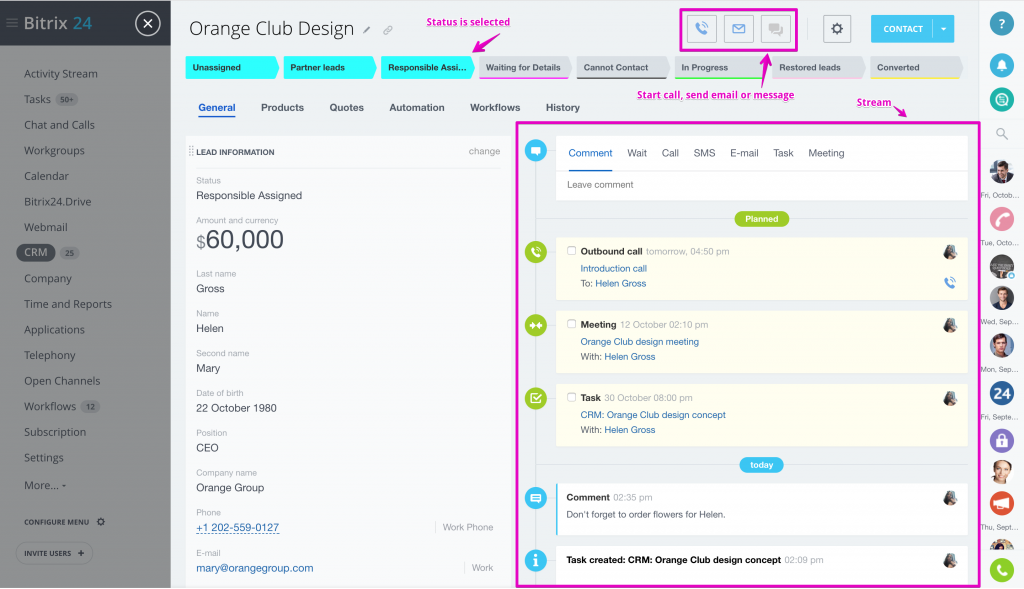Open chat message icon in header
This screenshot has height=589, width=1024.
coord(775,29)
